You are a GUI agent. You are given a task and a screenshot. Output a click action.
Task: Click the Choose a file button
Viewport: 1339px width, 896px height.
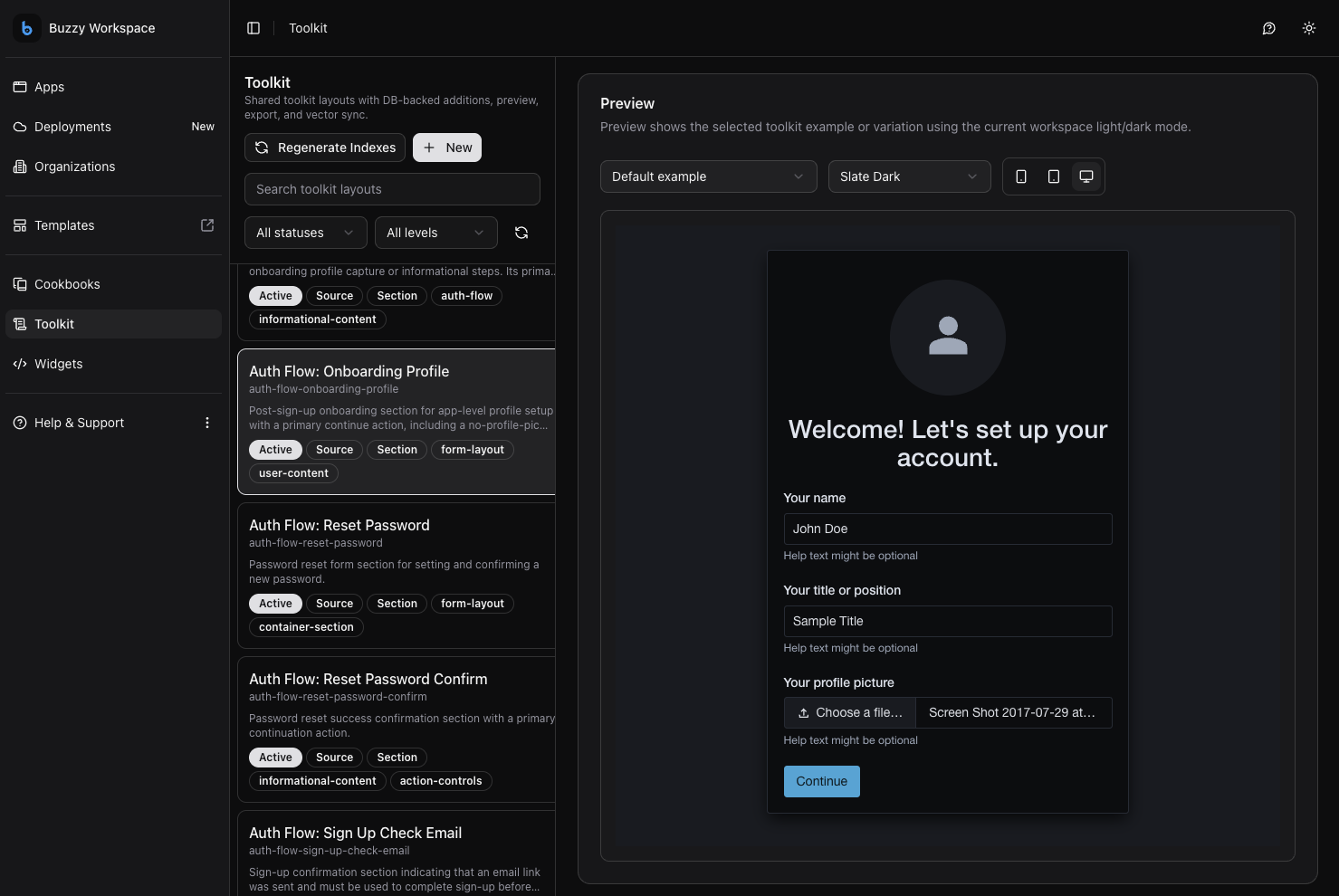tap(850, 712)
